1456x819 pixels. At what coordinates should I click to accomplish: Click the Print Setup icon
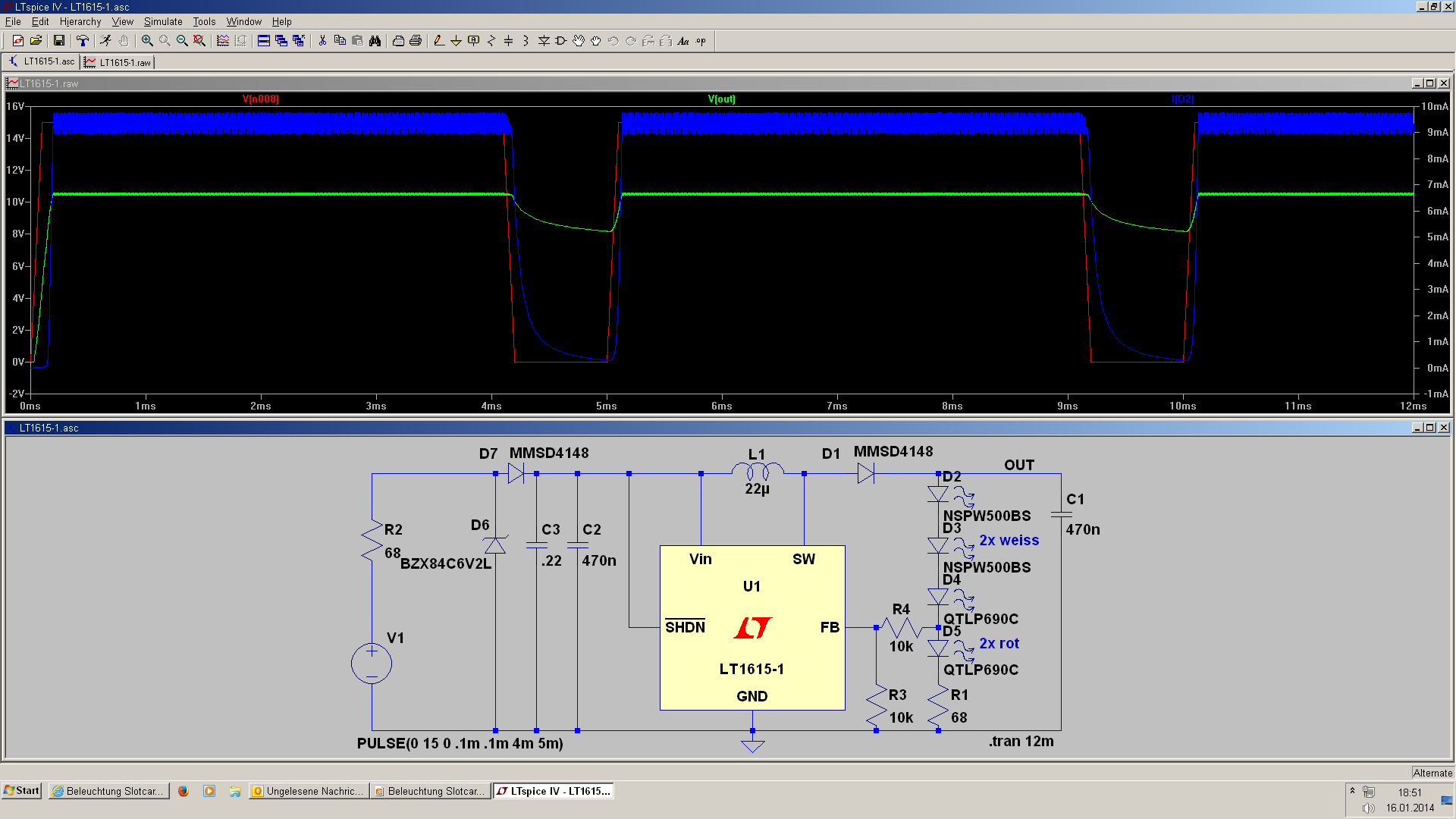point(398,41)
